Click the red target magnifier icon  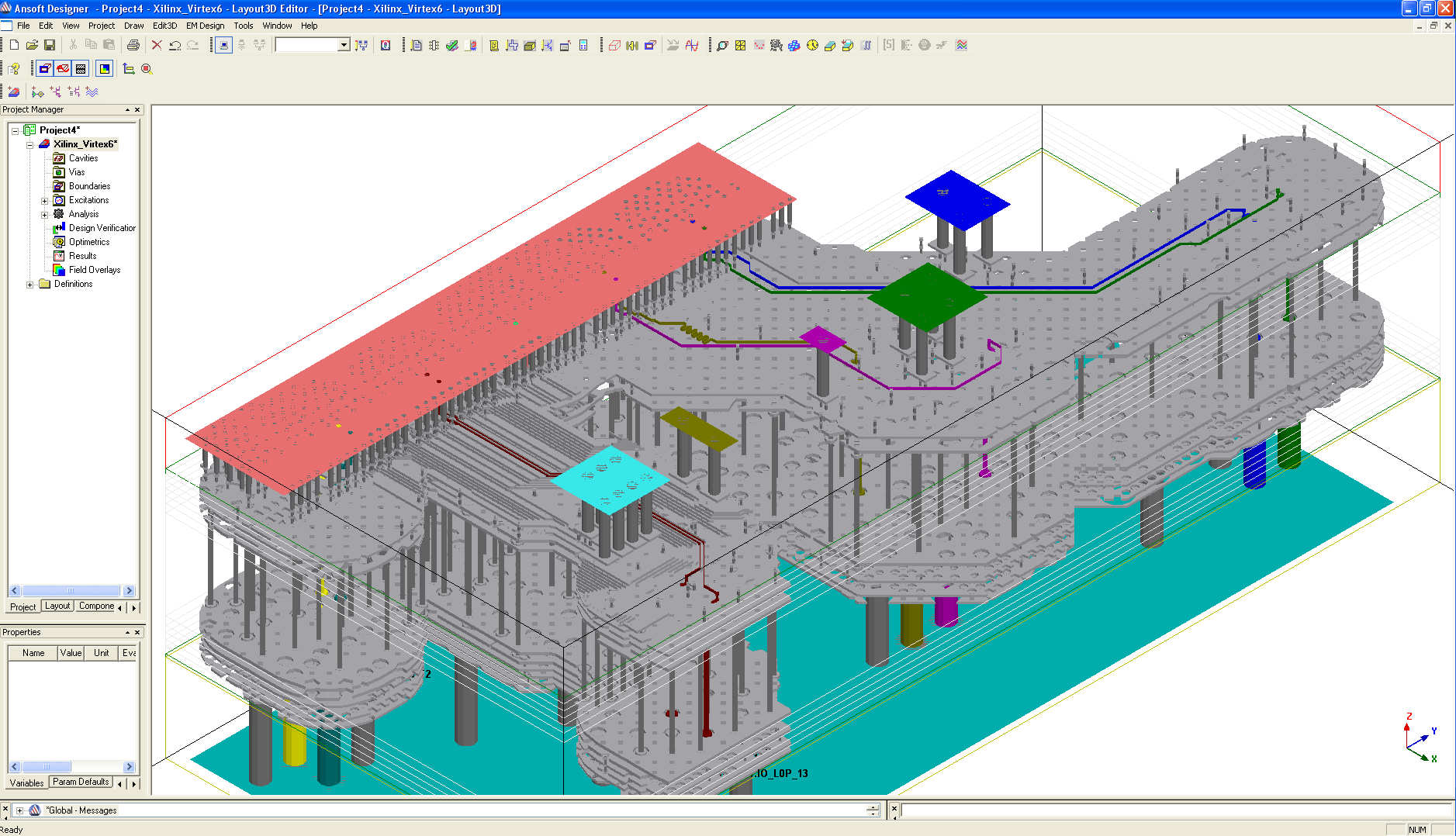click(x=147, y=68)
